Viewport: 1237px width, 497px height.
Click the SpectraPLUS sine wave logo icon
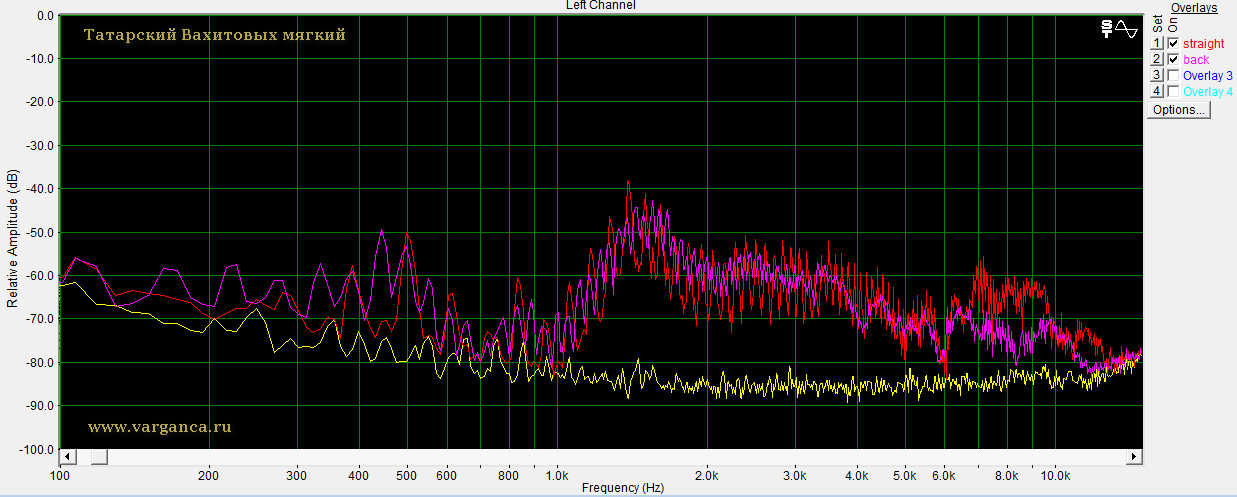click(1119, 29)
